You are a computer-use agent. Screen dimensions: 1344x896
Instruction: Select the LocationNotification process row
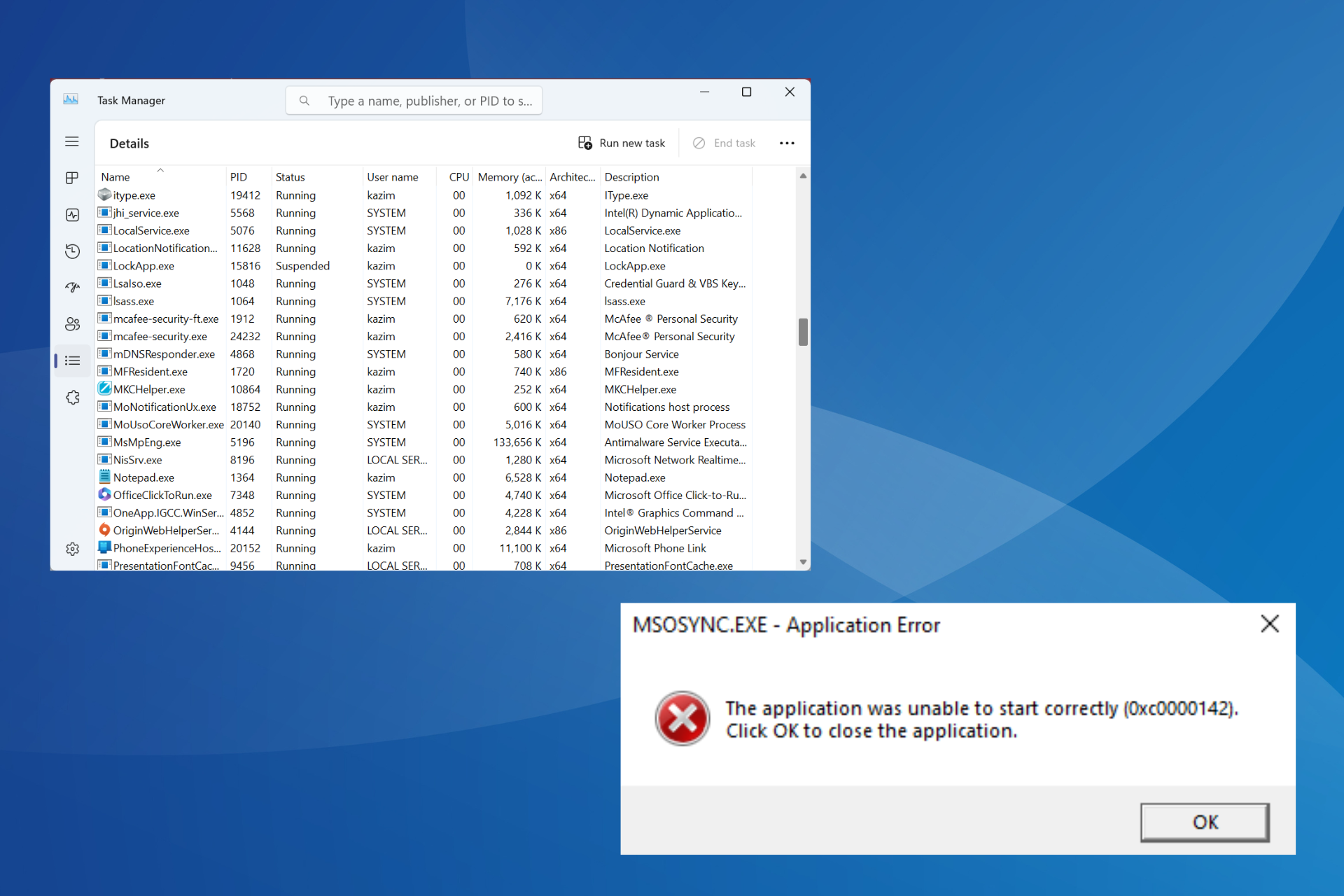tap(424, 248)
